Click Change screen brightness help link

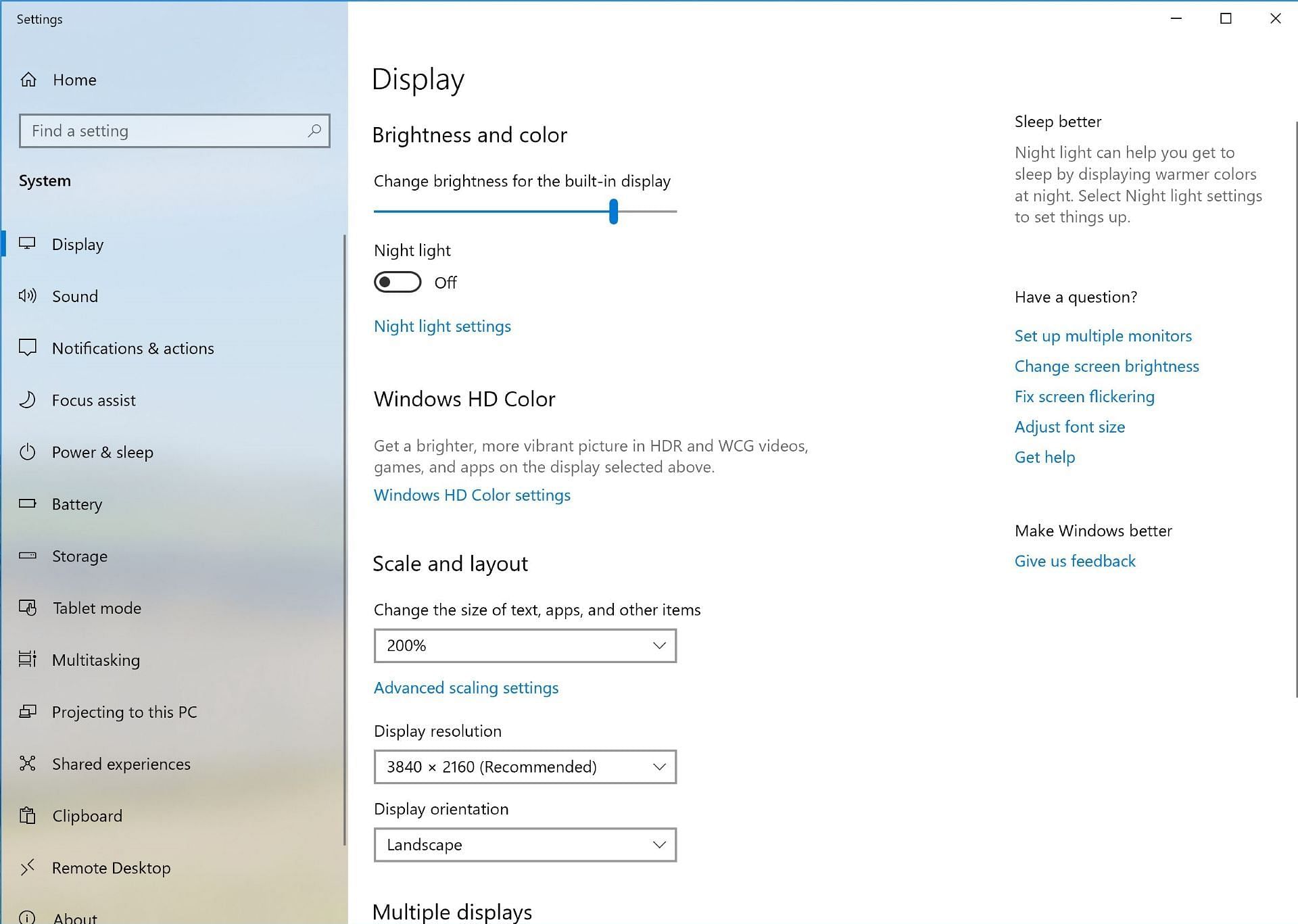coord(1107,366)
